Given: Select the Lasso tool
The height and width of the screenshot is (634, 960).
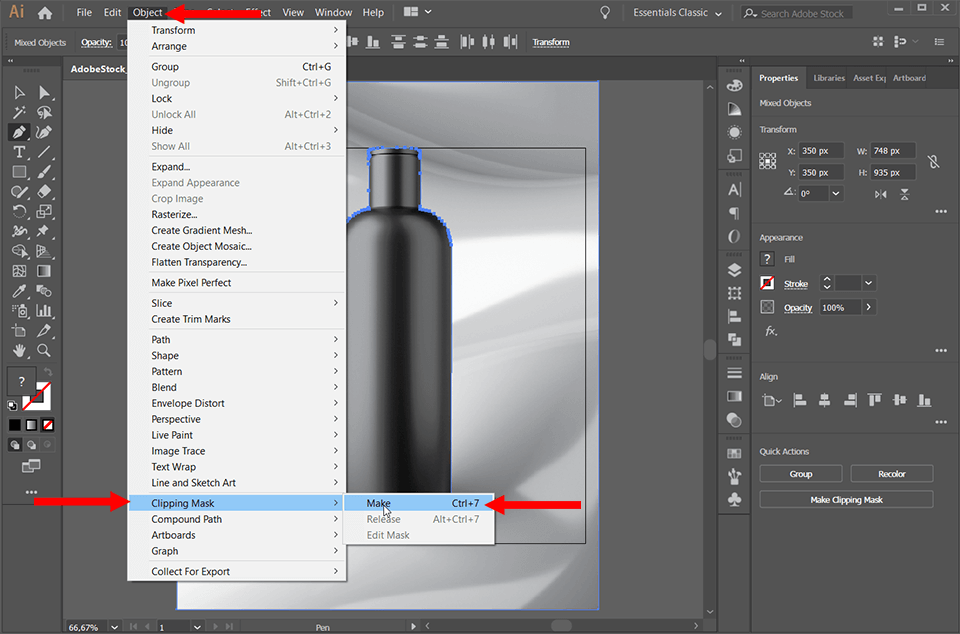Looking at the screenshot, I should tap(44, 113).
